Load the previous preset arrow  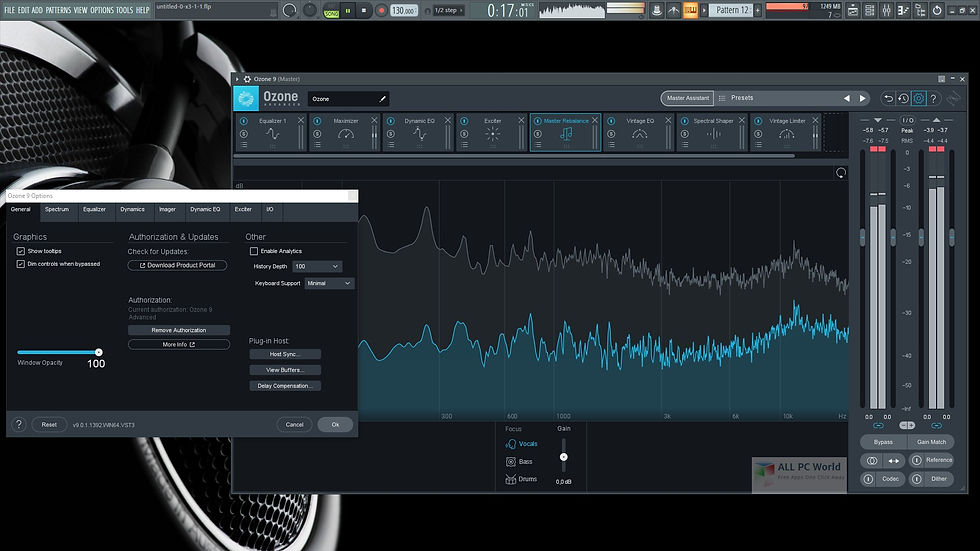pyautogui.click(x=847, y=98)
